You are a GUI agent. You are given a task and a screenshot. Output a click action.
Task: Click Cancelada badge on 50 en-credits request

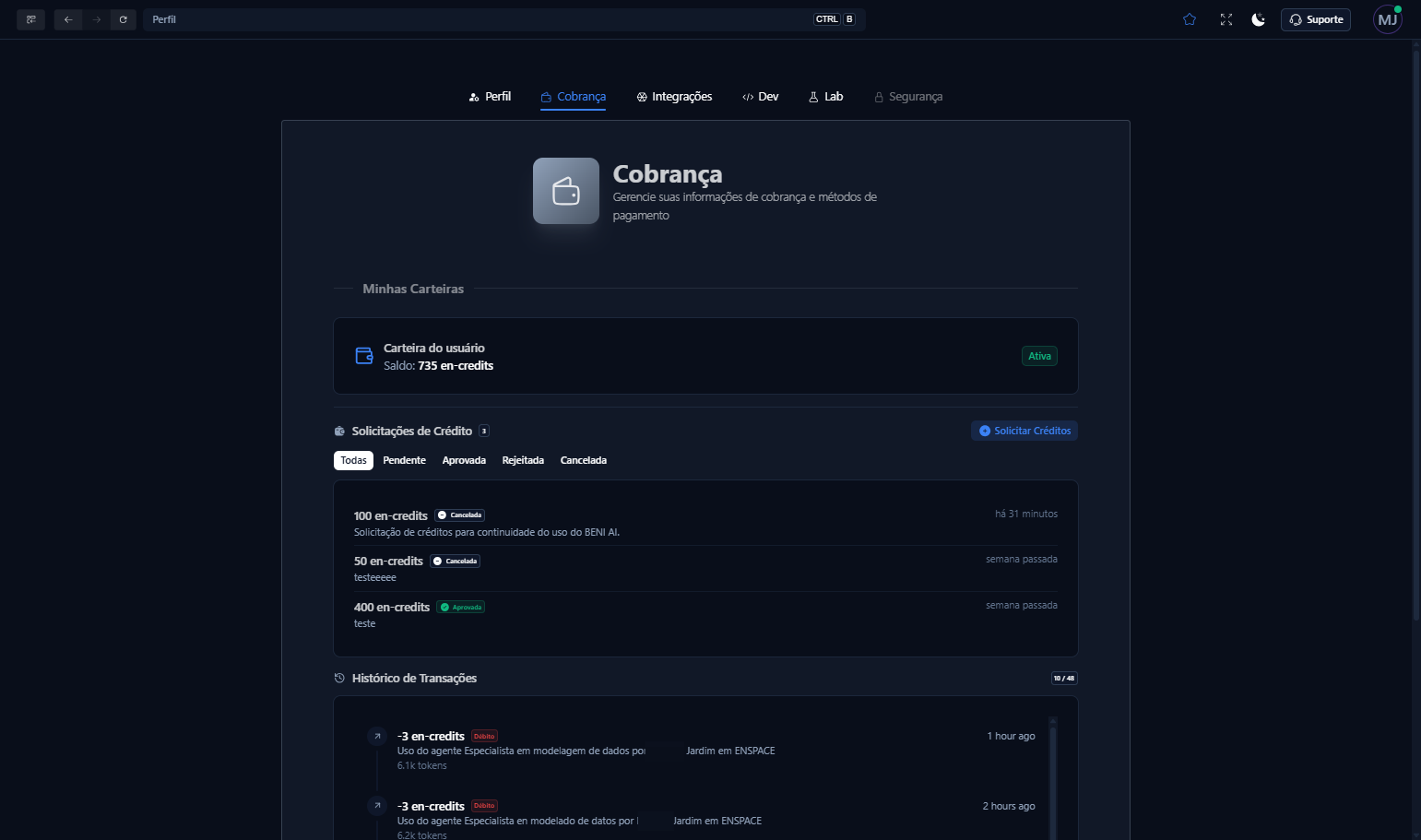[x=456, y=561]
